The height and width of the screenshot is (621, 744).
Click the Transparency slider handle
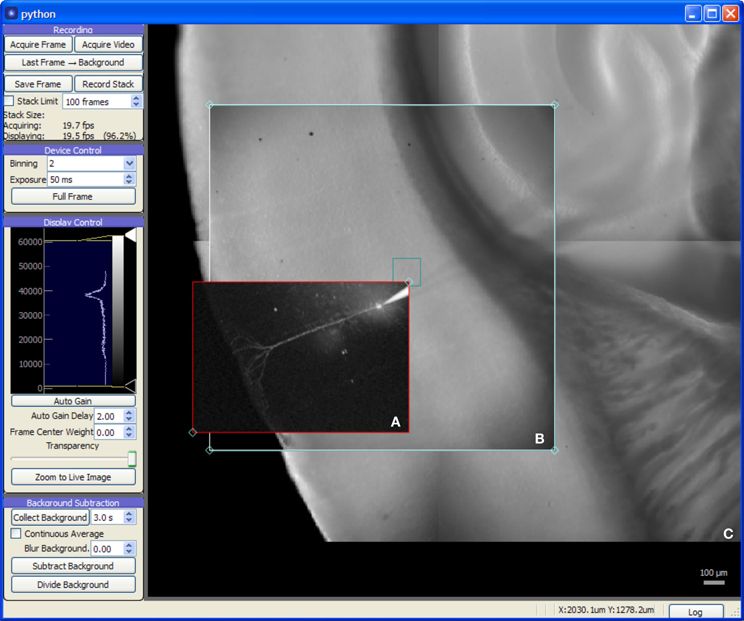(132, 459)
